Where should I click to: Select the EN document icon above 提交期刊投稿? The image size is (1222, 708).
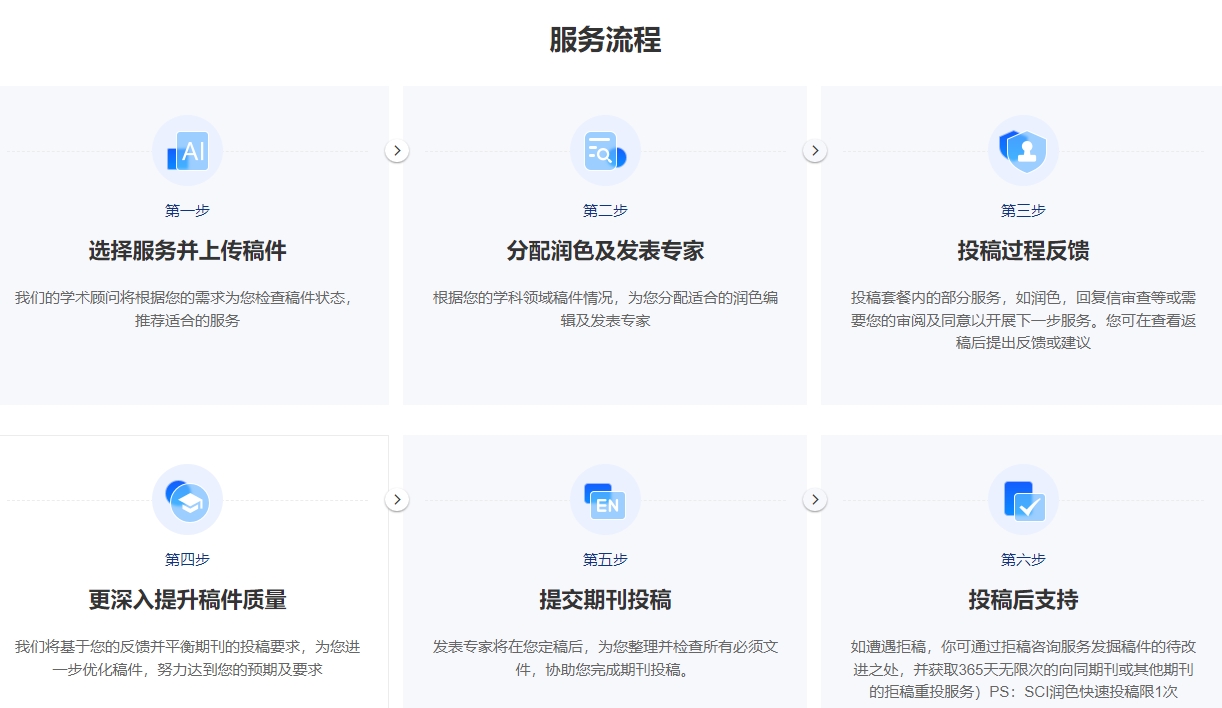click(x=605, y=499)
